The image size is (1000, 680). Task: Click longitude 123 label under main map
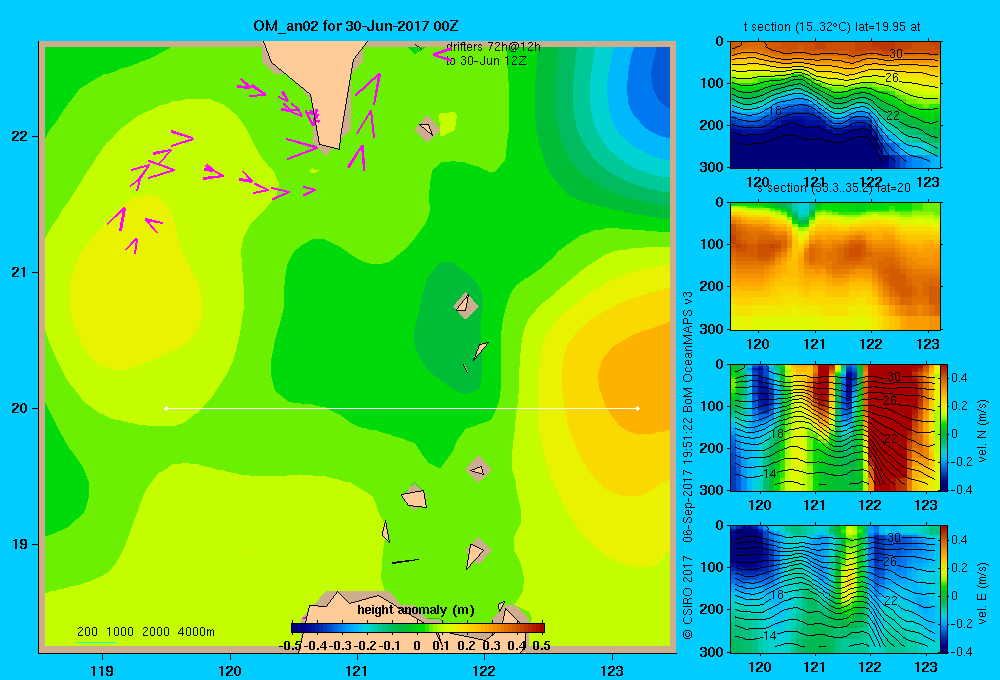(x=612, y=670)
